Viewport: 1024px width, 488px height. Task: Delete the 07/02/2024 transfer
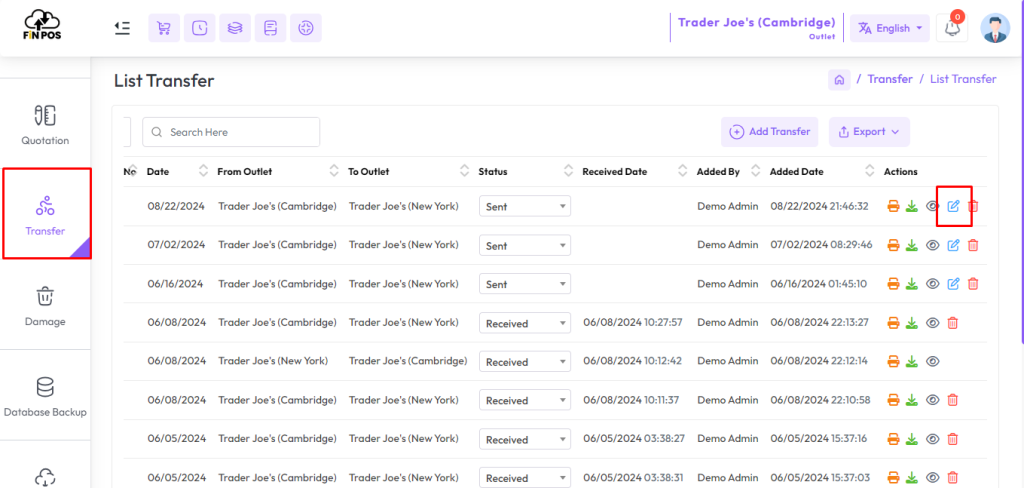tap(973, 245)
